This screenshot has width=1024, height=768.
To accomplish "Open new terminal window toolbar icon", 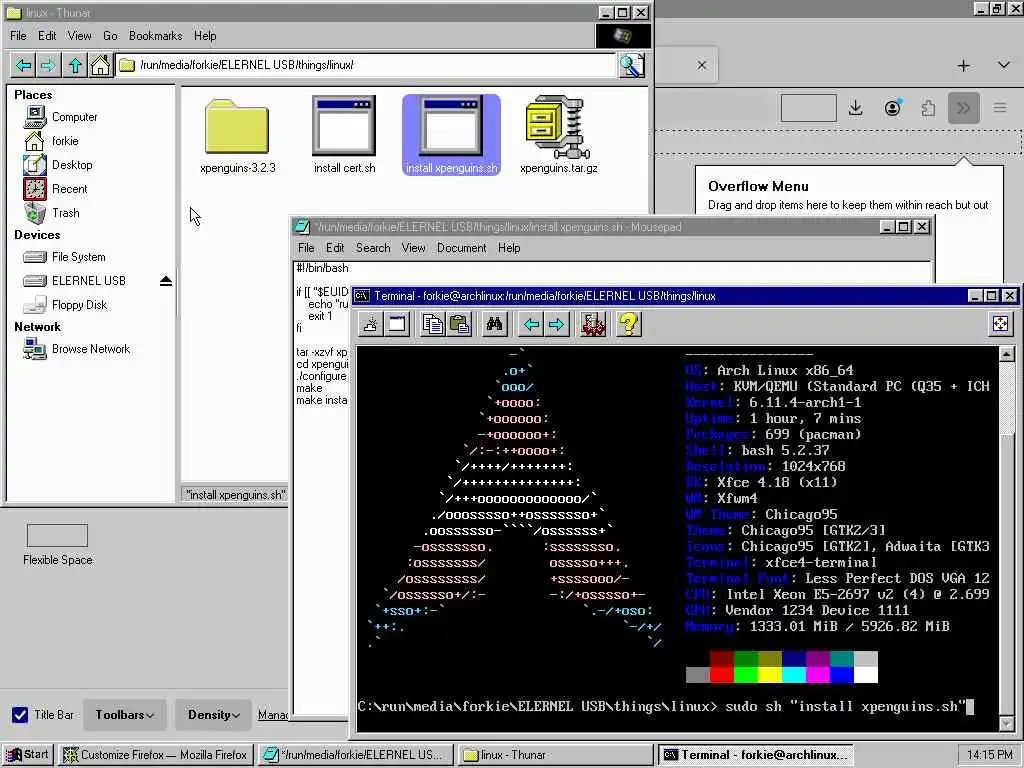I will (x=396, y=325).
